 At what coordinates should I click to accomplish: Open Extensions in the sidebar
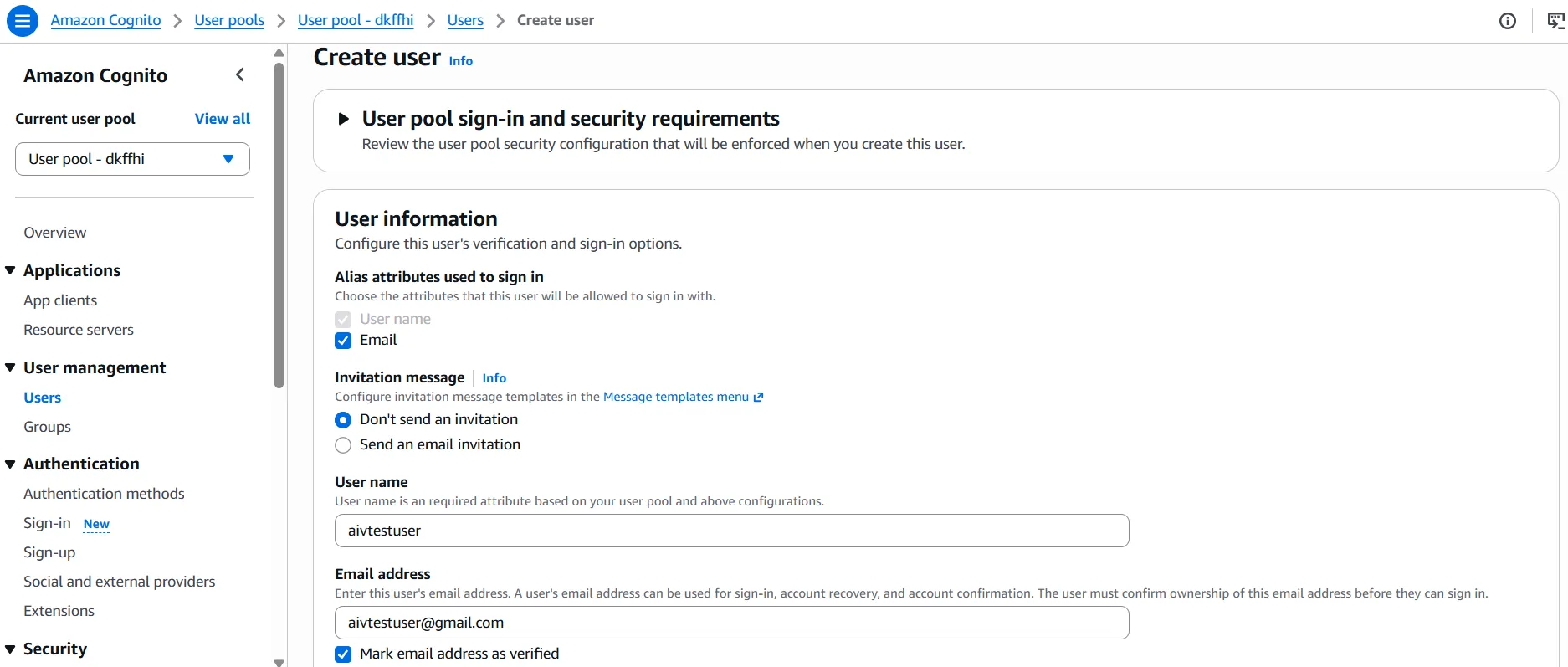tap(59, 611)
